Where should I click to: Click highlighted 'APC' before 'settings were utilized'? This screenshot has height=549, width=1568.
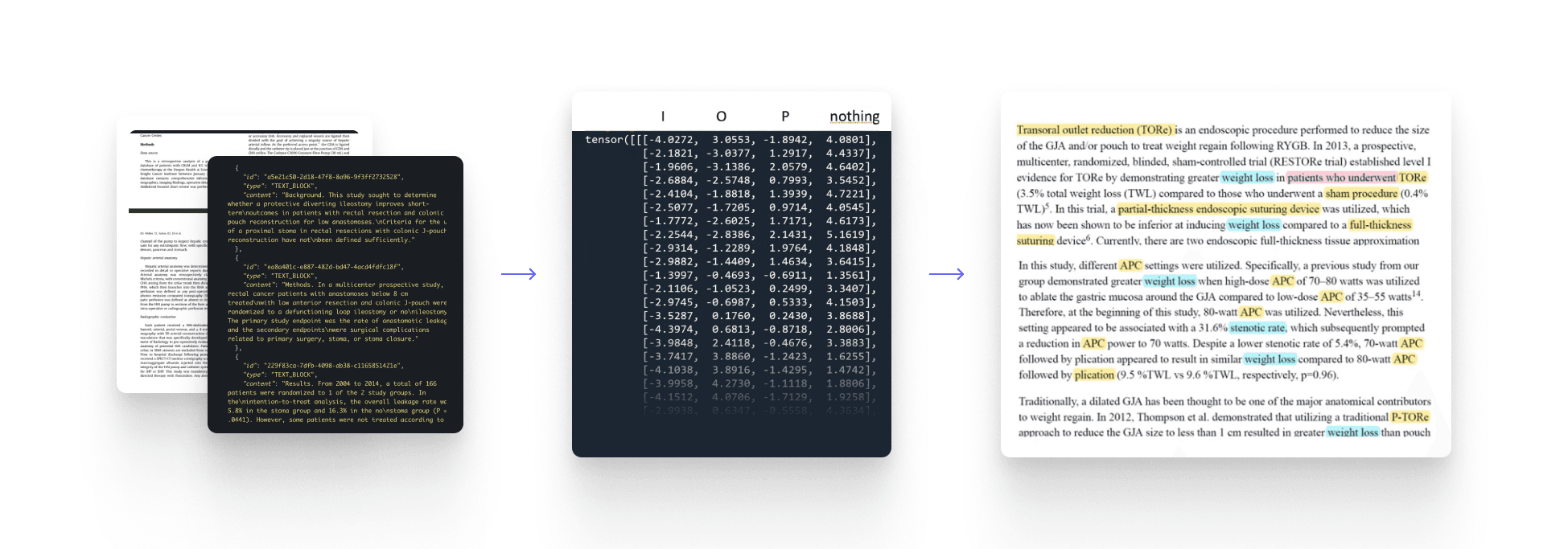coord(1130,266)
